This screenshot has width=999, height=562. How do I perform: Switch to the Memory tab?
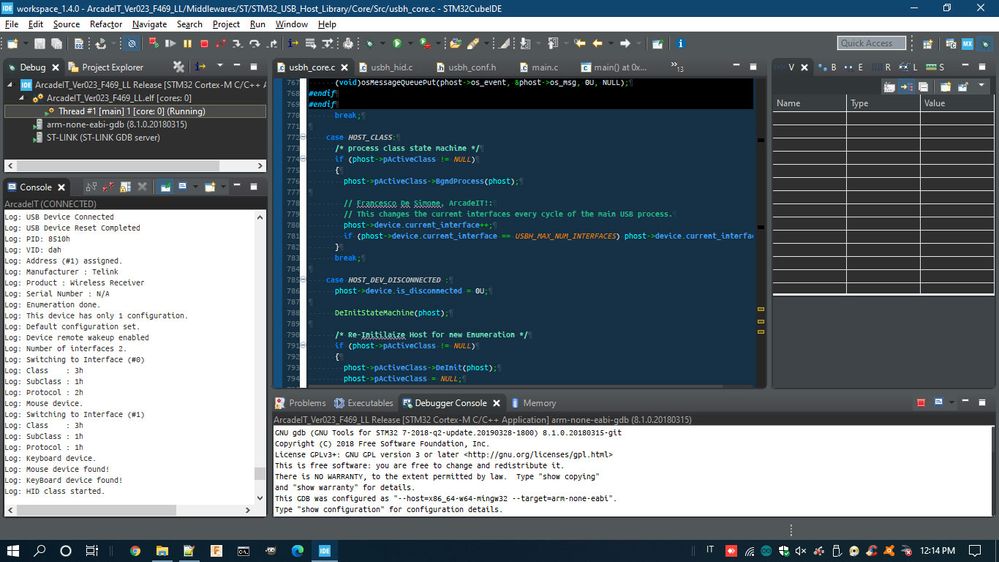[x=533, y=403]
